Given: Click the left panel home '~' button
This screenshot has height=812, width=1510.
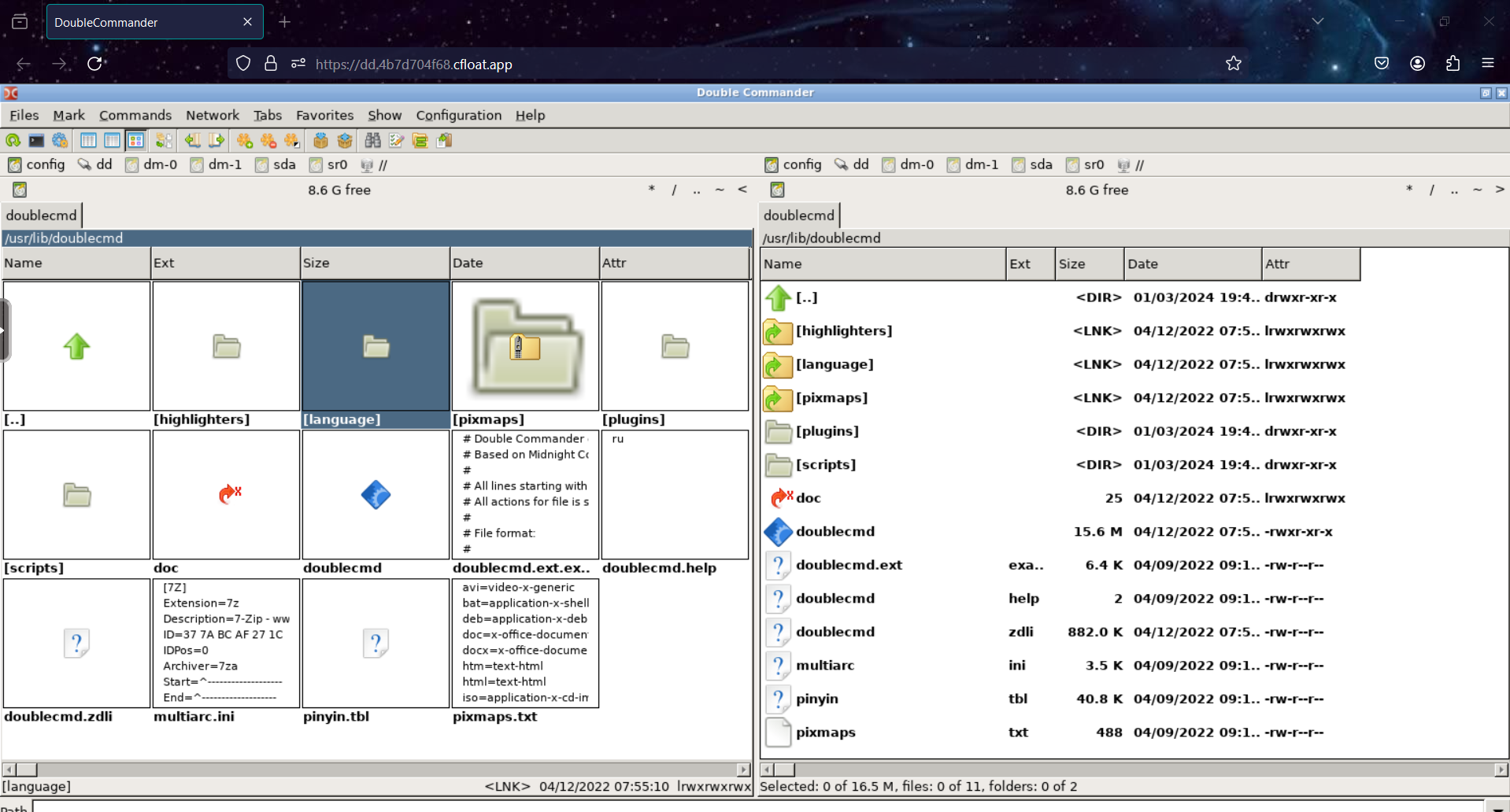Looking at the screenshot, I should (x=720, y=190).
